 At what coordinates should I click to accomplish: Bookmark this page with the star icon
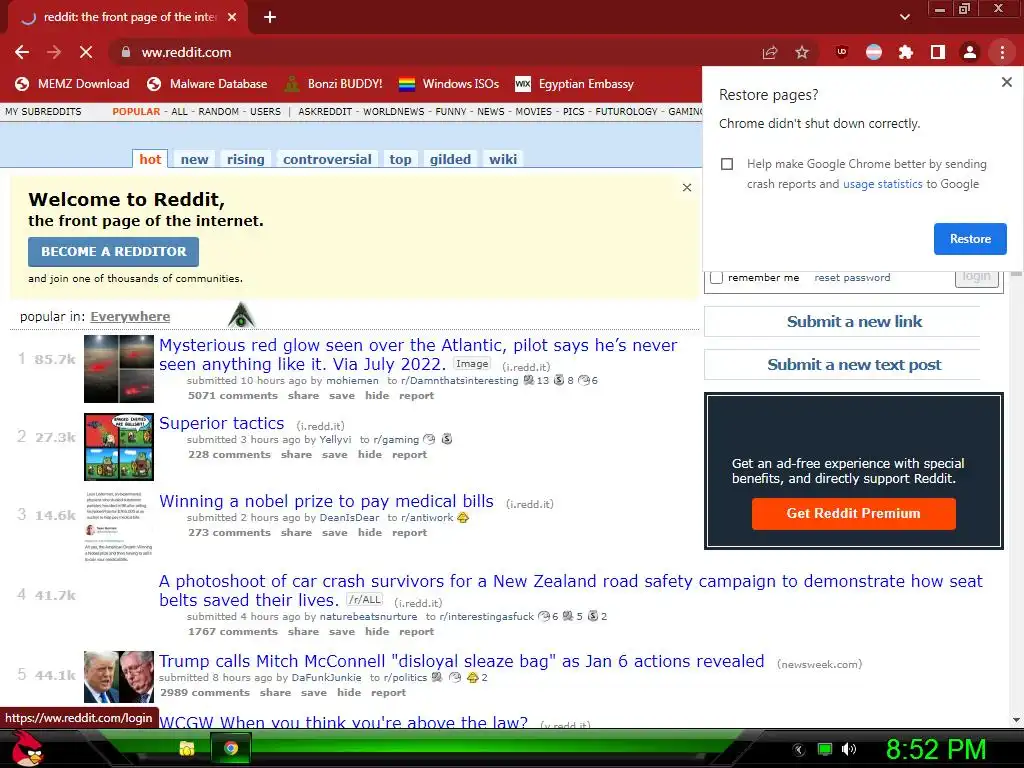[x=802, y=52]
